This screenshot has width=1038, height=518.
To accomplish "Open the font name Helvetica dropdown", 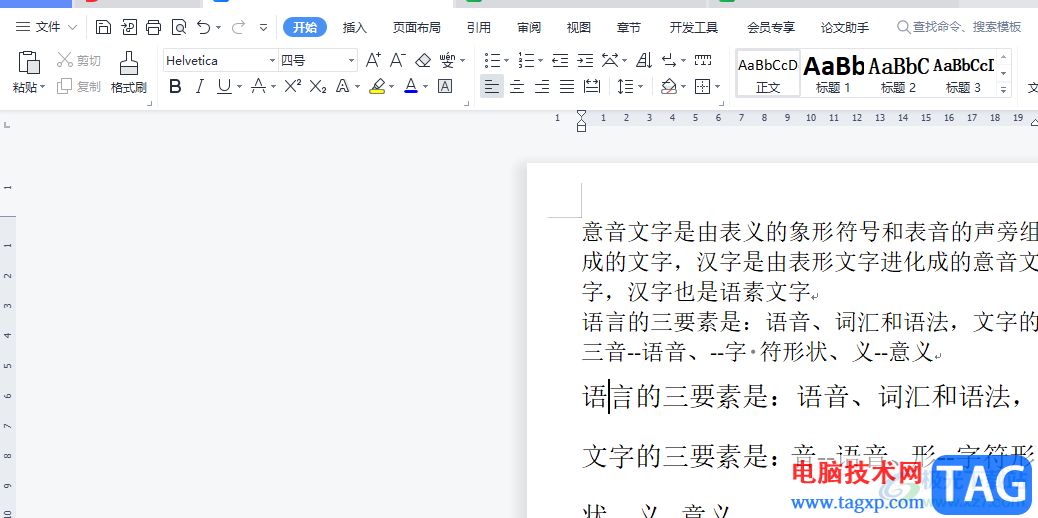I will pyautogui.click(x=272, y=61).
